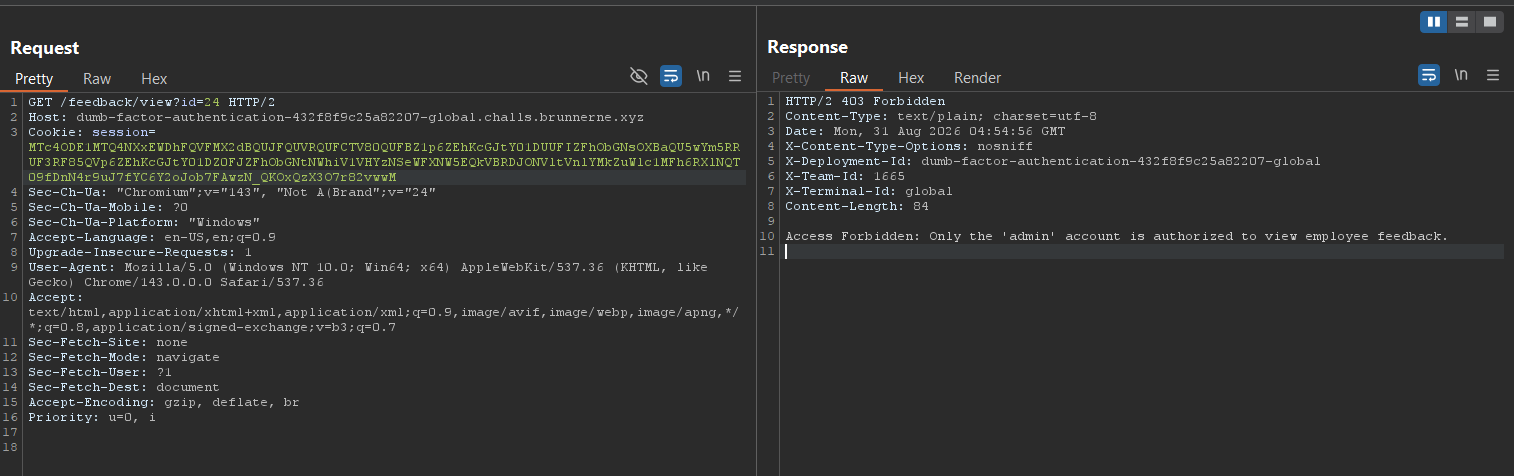Viewport: 1514px width, 476px height.
Task: Toggle non-printable characters eye icon in Request
Action: point(639,76)
